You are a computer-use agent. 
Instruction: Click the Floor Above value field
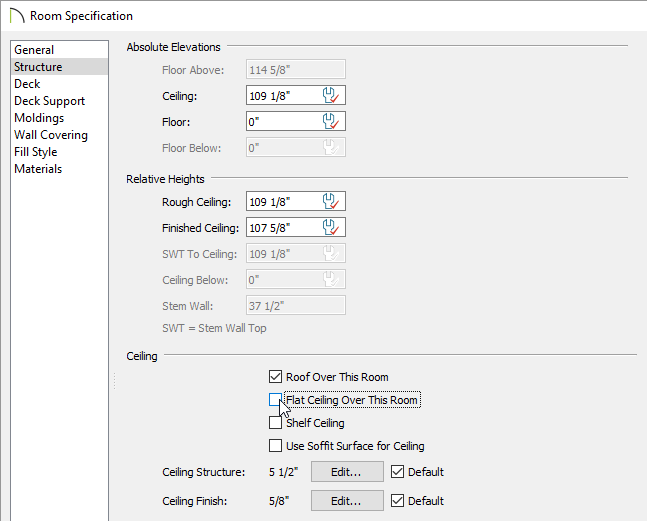coord(295,69)
